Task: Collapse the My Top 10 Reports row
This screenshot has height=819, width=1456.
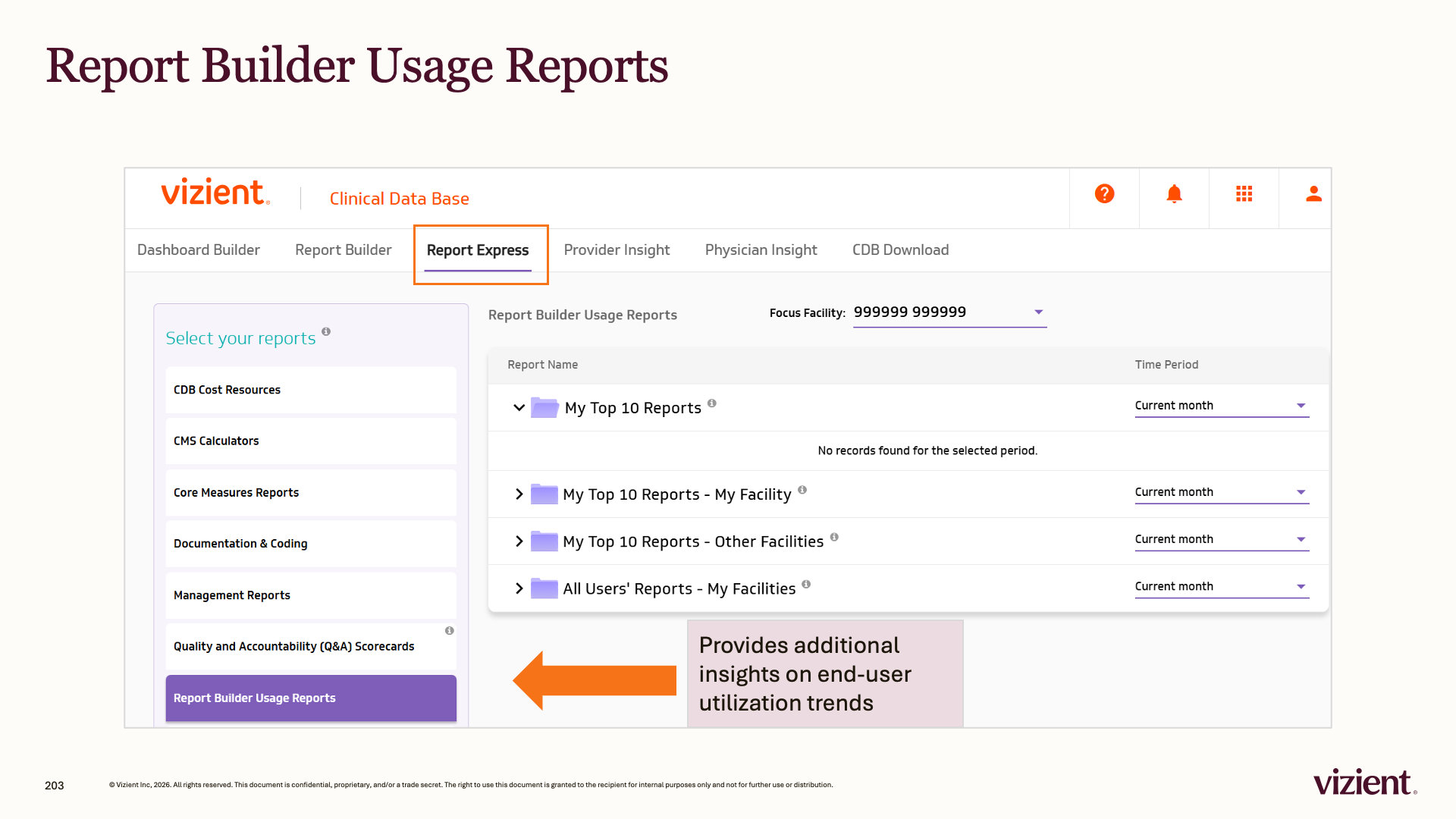Action: pyautogui.click(x=519, y=407)
